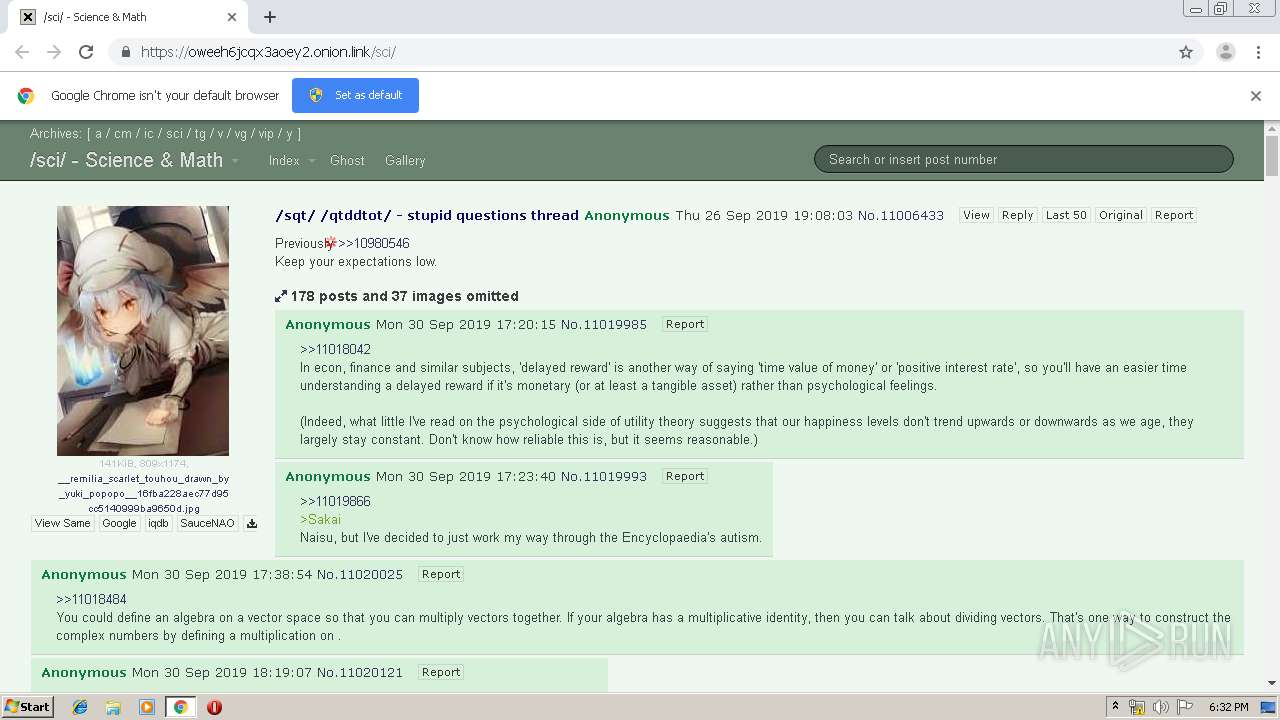Open previous thread link >>10980546
The image size is (1280, 720).
coord(373,243)
